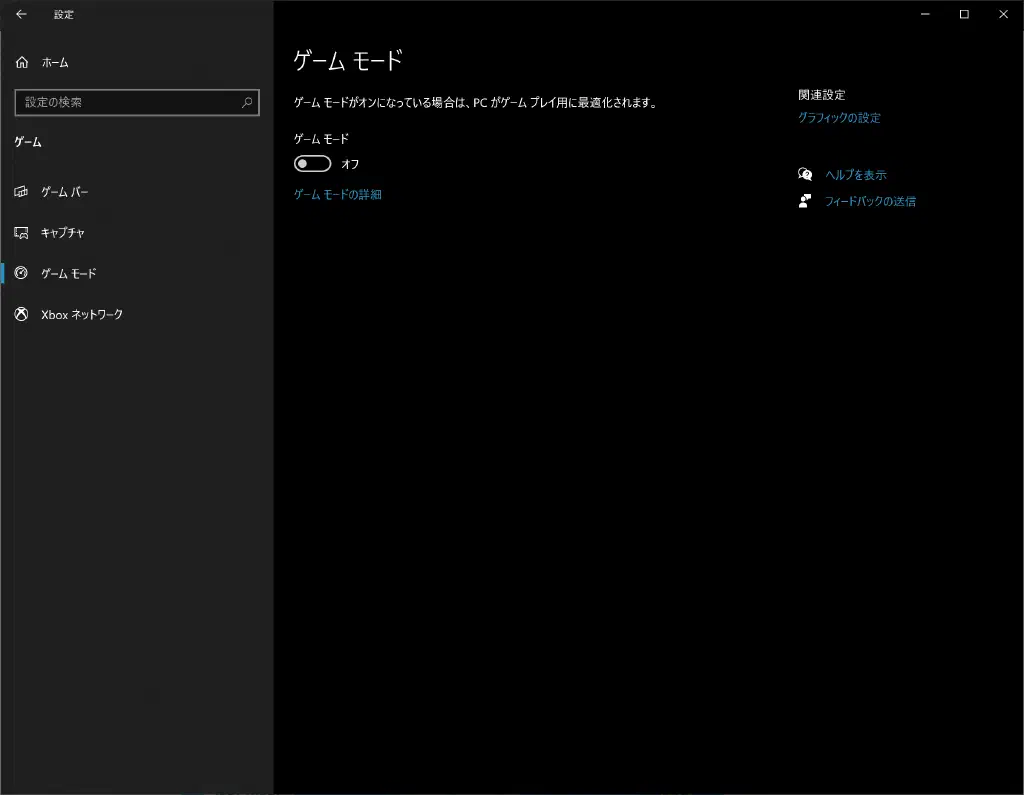Click the feedback person icon
The height and width of the screenshot is (795, 1024).
tap(805, 201)
